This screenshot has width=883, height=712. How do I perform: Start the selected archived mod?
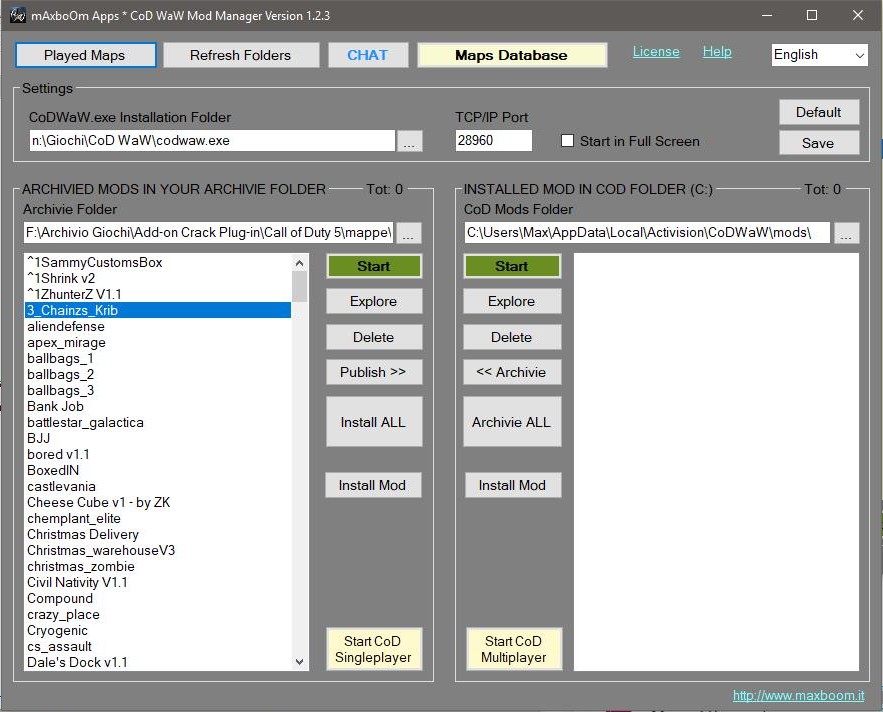pyautogui.click(x=373, y=266)
